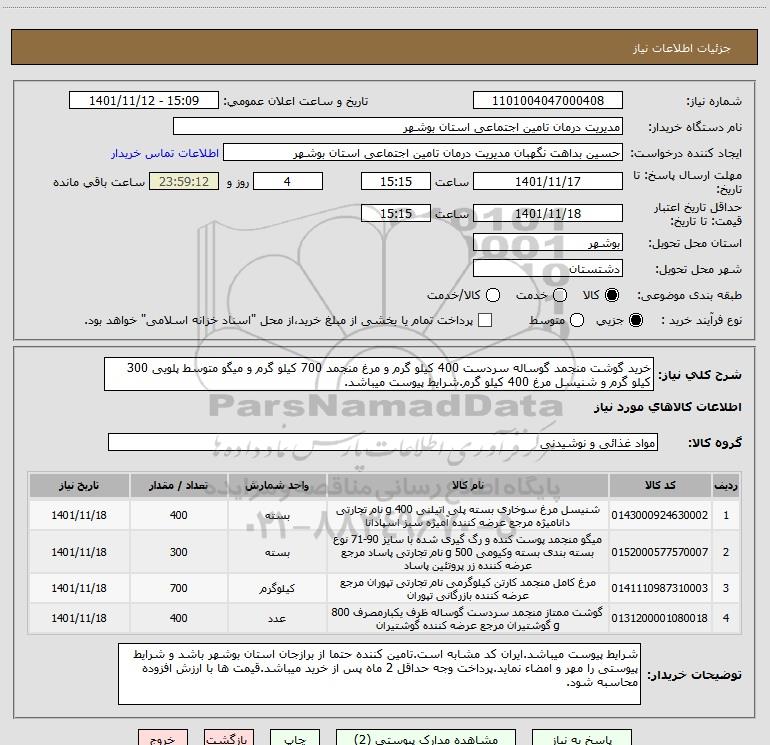Select the متوسط purchase type radio
This screenshot has width=770, height=745.
[x=577, y=320]
